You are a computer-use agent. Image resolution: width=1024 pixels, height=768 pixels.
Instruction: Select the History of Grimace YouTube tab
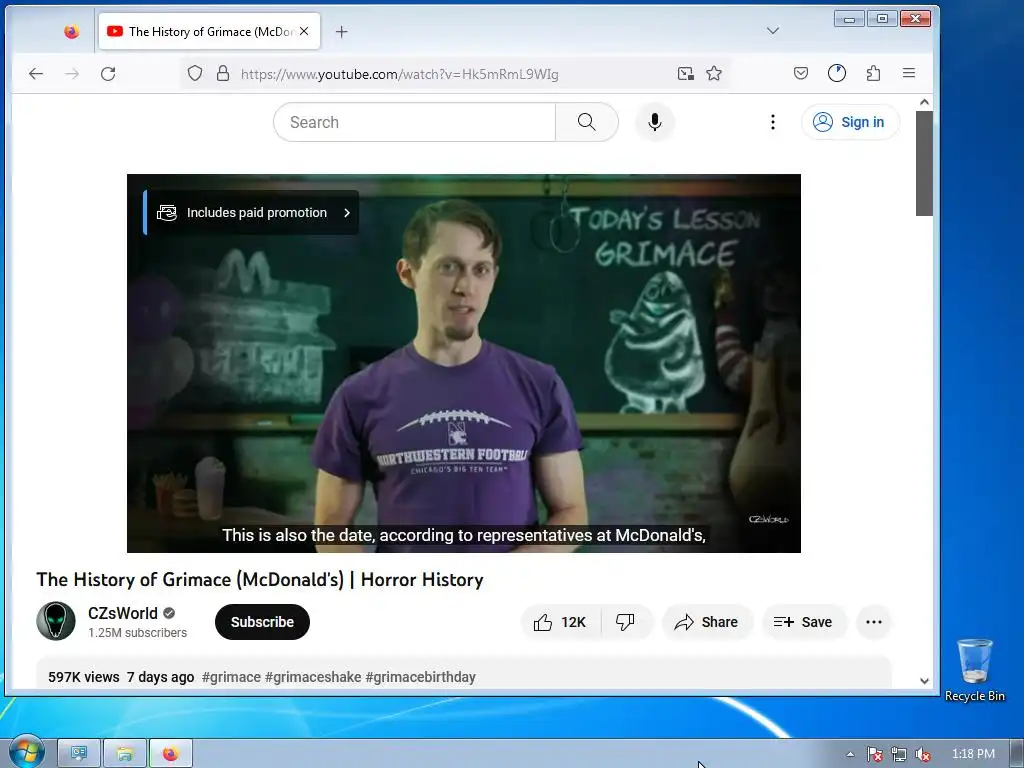tap(209, 31)
